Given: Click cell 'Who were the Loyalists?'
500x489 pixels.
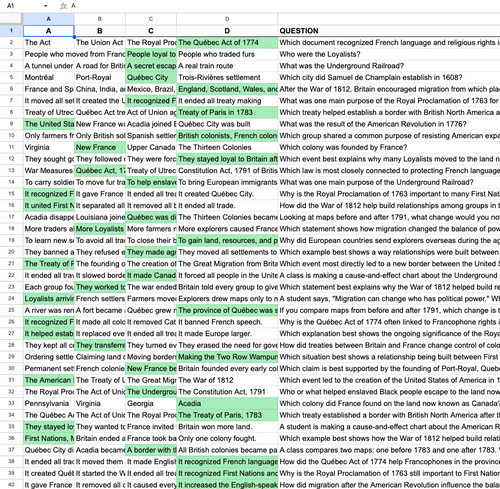Looking at the screenshot, I should (x=389, y=54).
